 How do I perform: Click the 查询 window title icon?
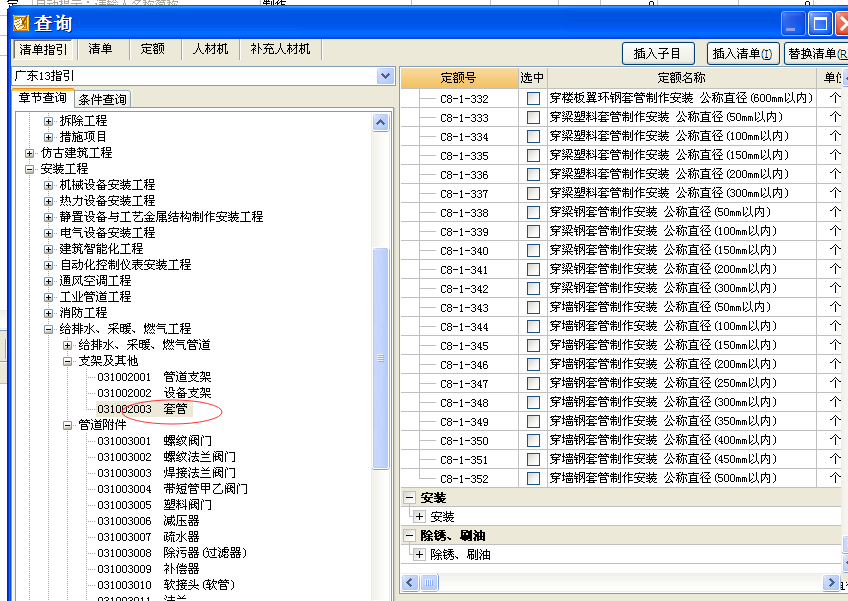pyautogui.click(x=21, y=23)
